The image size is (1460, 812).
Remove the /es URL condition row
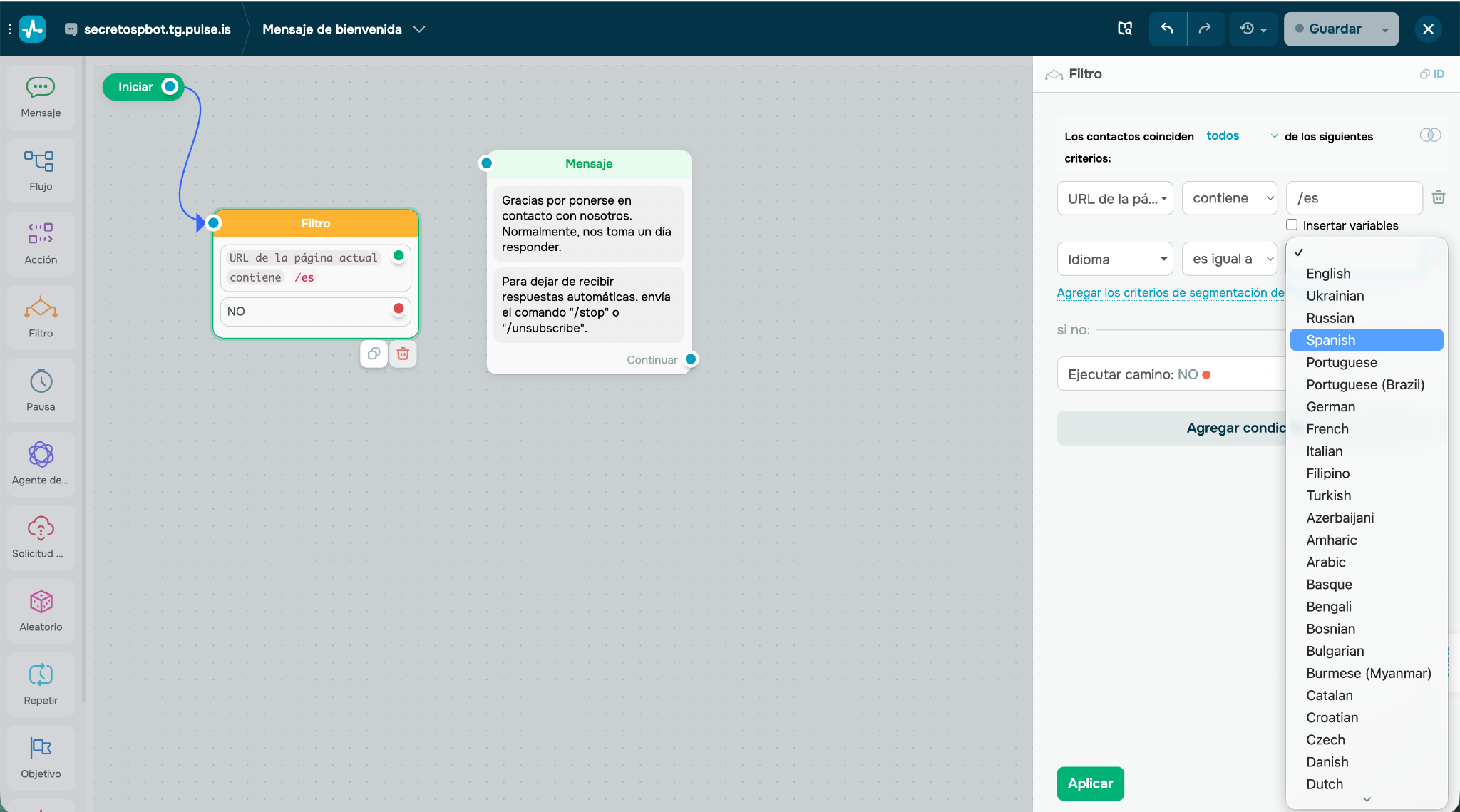[x=1439, y=197]
